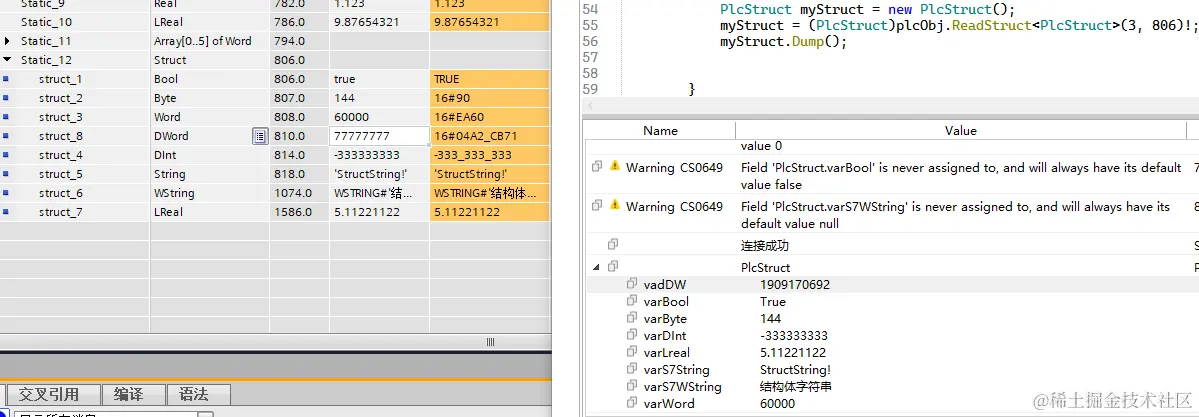
Task: Select the Static_10 row name
Action: (x=46, y=22)
